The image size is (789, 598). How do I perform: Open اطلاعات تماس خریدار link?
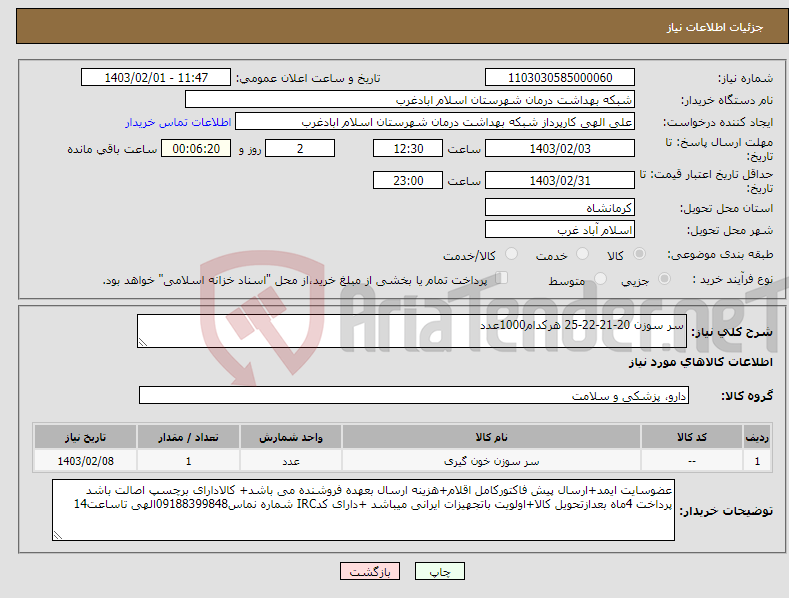(178, 122)
